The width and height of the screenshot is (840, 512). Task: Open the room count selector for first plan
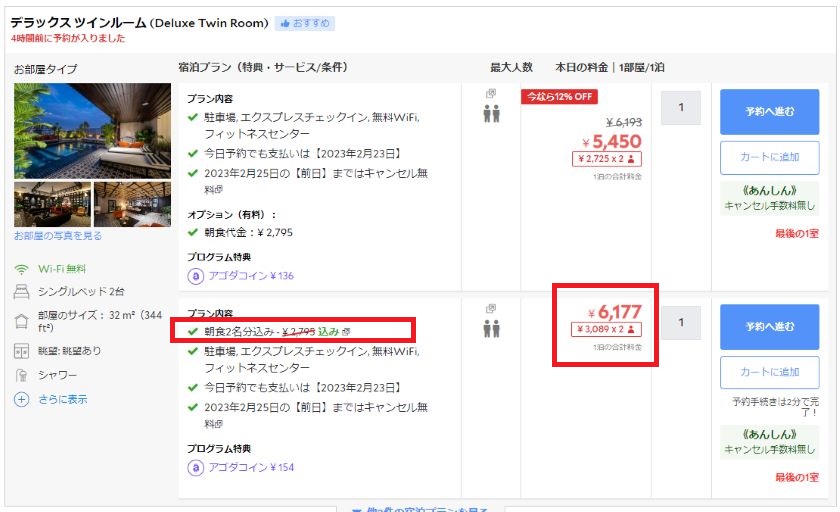click(x=680, y=107)
